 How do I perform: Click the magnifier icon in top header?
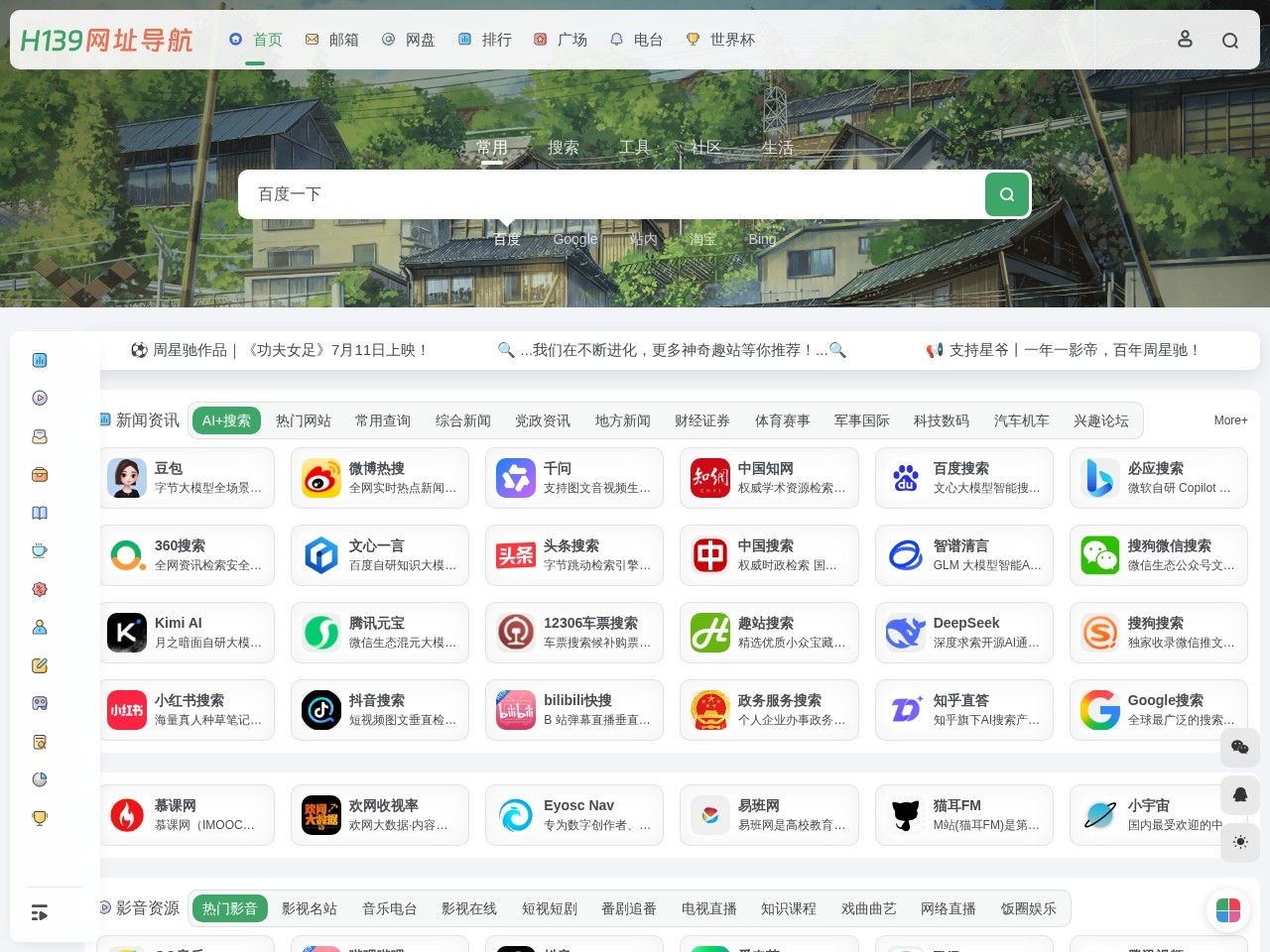click(x=1230, y=40)
